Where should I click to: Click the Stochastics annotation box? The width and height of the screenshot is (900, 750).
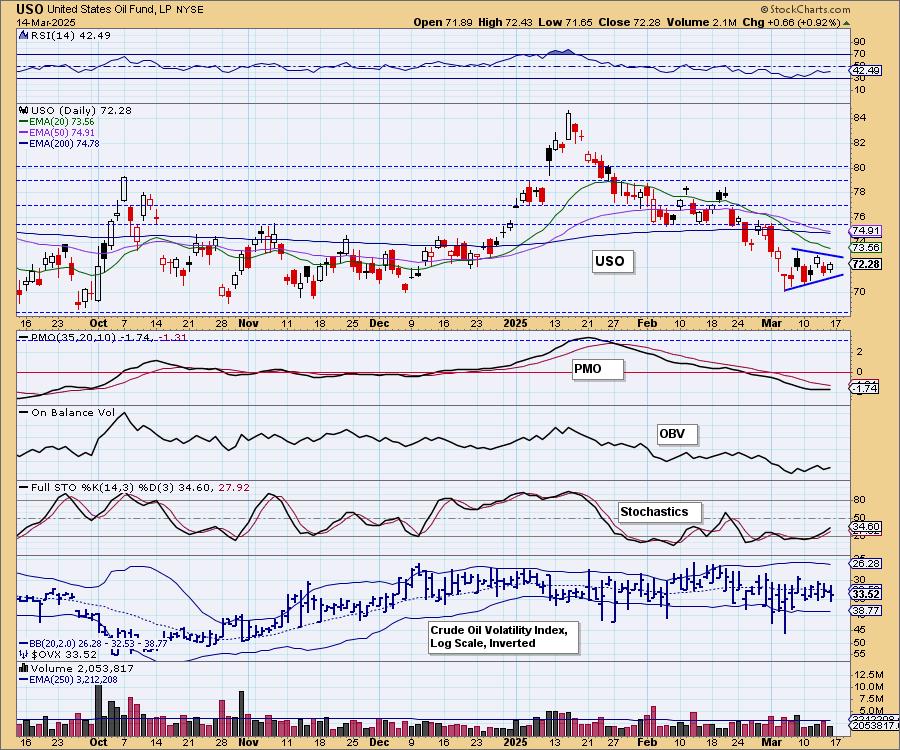pyautogui.click(x=660, y=511)
